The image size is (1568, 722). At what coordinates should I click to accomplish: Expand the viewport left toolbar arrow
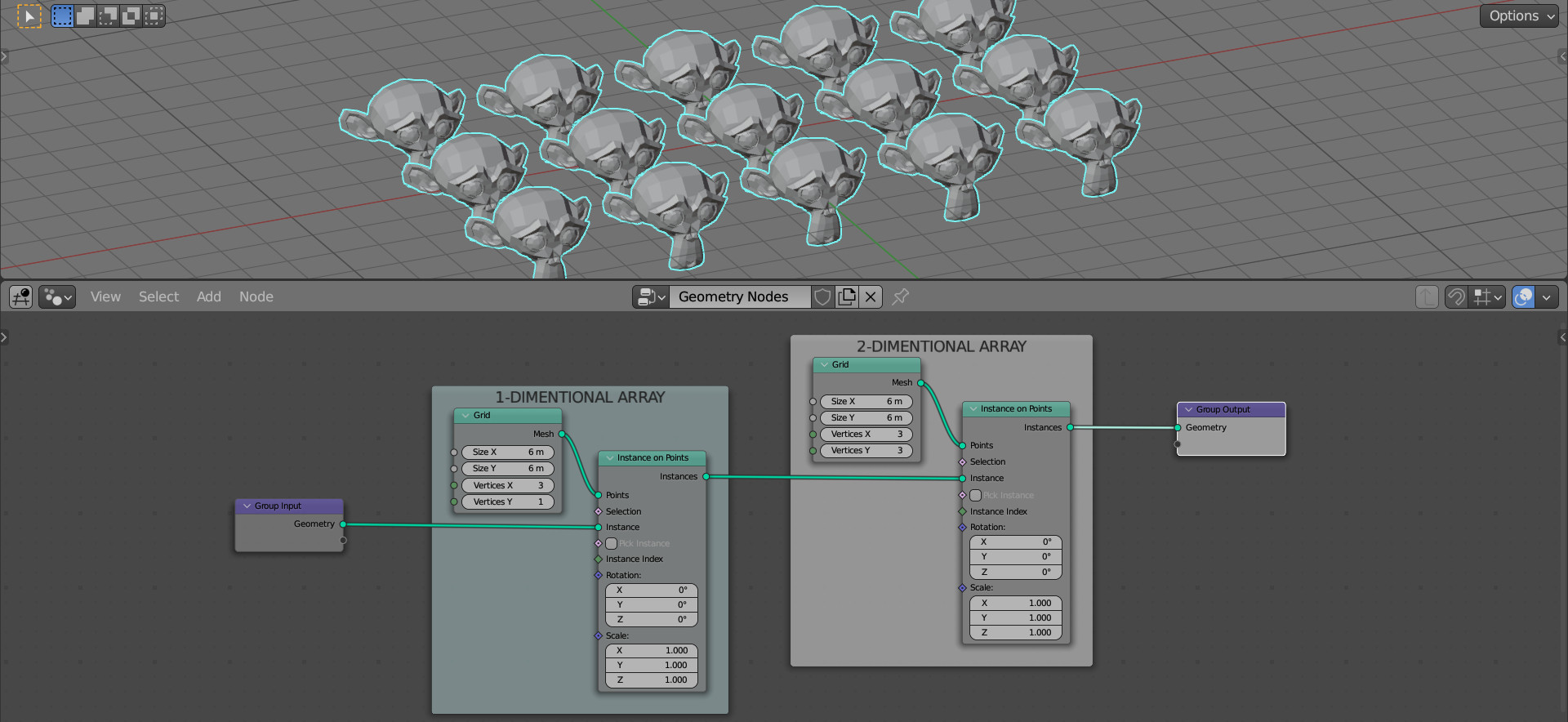click(4, 56)
